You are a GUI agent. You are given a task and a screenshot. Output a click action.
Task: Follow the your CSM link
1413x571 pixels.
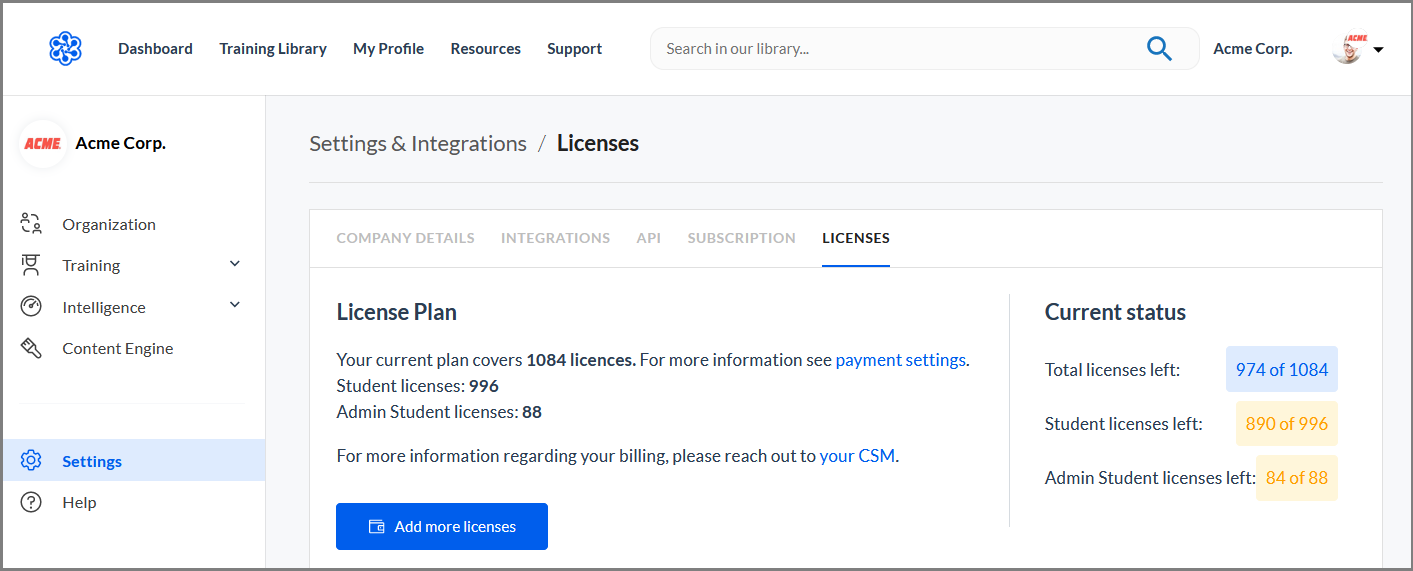coord(857,456)
